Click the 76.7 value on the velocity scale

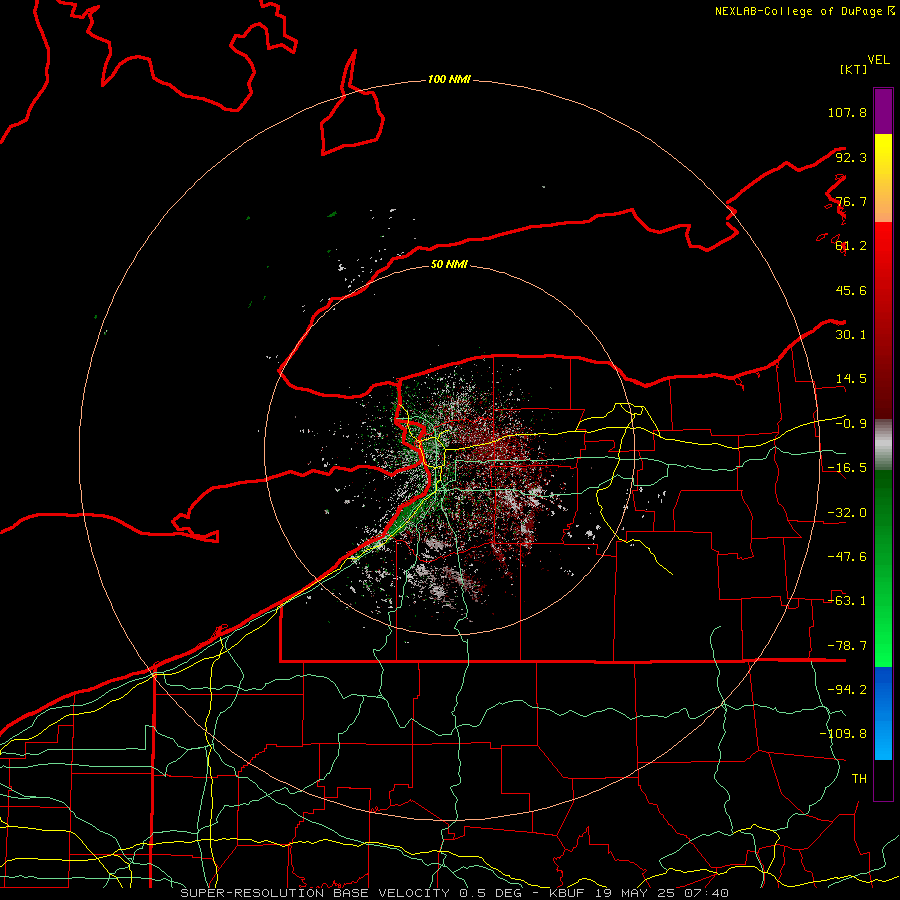click(851, 201)
